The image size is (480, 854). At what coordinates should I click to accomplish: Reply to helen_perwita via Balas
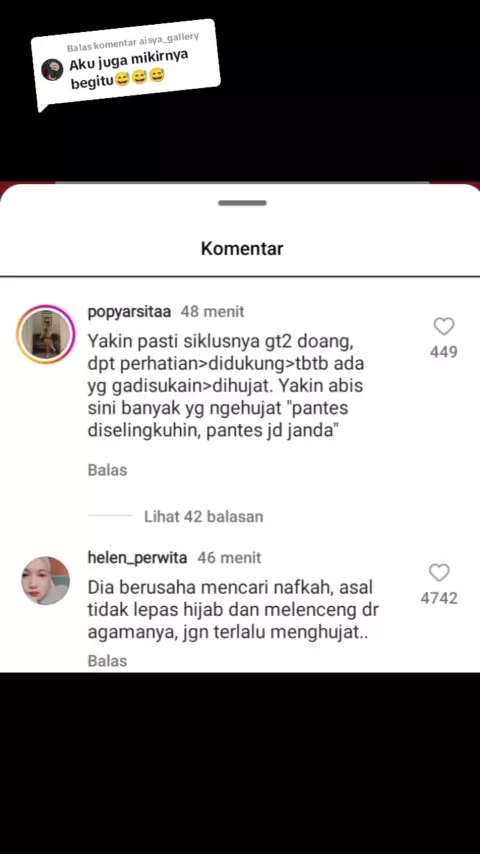click(107, 661)
